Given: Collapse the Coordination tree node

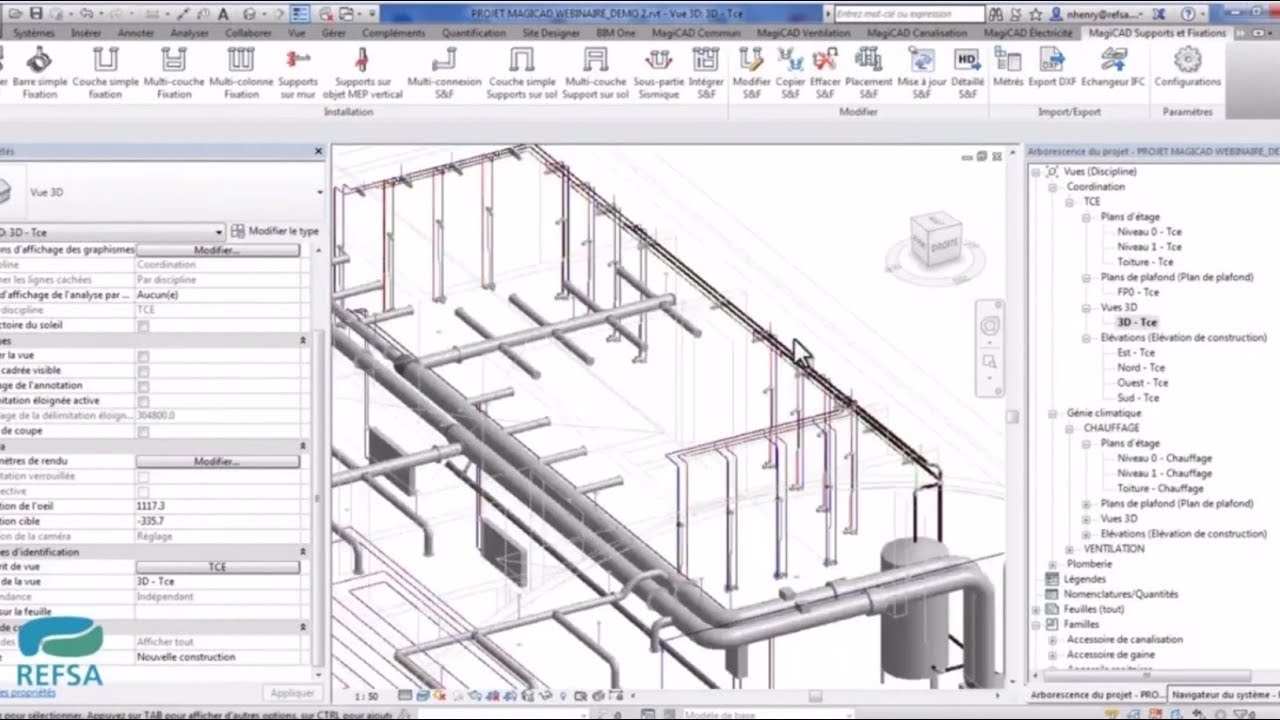Looking at the screenshot, I should click(1053, 187).
